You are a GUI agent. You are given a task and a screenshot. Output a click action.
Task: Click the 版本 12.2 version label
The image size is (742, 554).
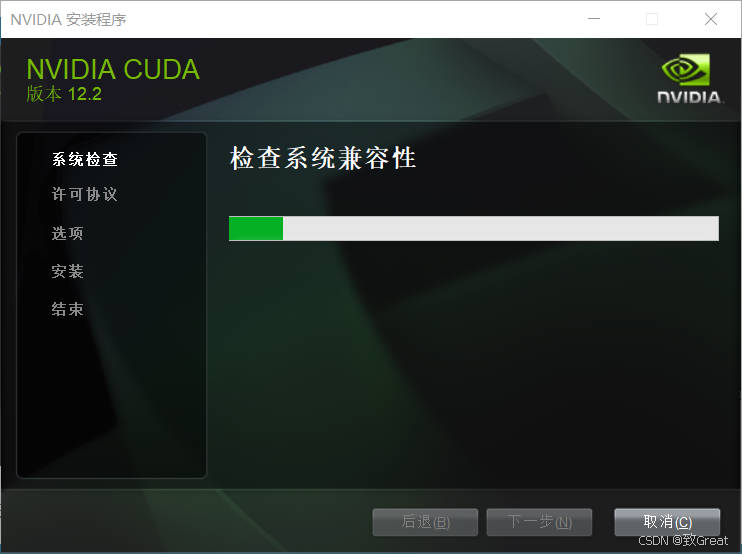point(64,94)
